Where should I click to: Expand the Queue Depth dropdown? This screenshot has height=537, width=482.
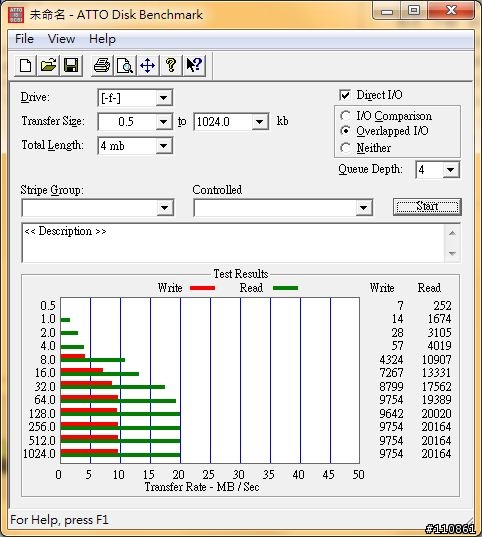coord(450,170)
